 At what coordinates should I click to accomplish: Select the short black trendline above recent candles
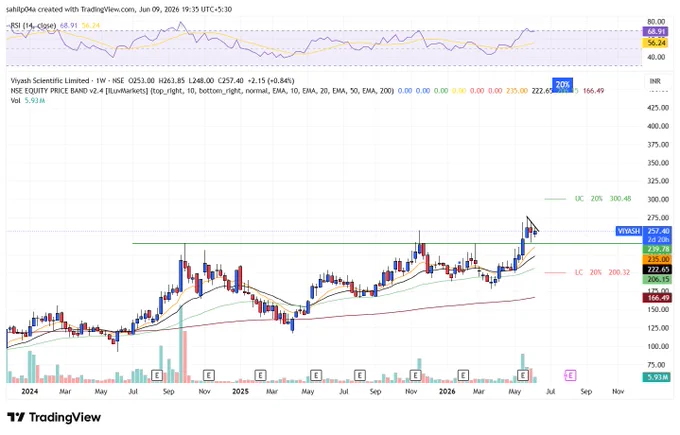click(533, 224)
